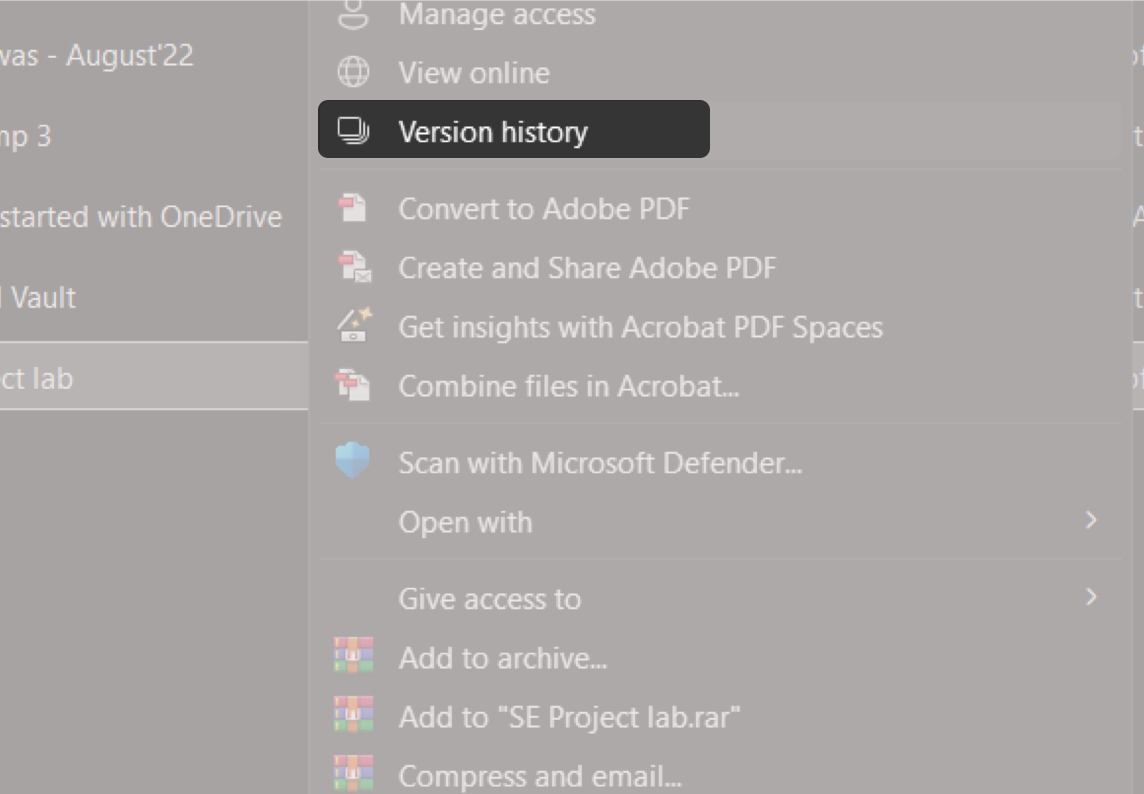Select the Getting started with OneDrive file
The width and height of the screenshot is (1144, 794).
click(140, 217)
